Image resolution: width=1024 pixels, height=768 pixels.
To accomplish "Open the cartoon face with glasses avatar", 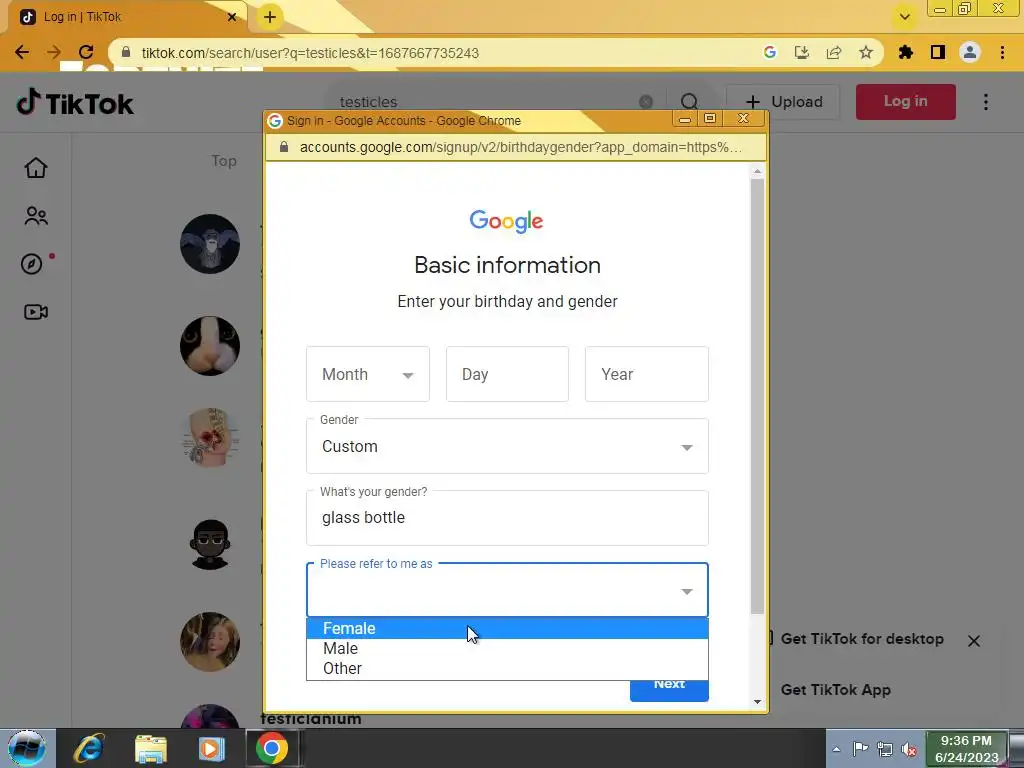I will pyautogui.click(x=210, y=544).
